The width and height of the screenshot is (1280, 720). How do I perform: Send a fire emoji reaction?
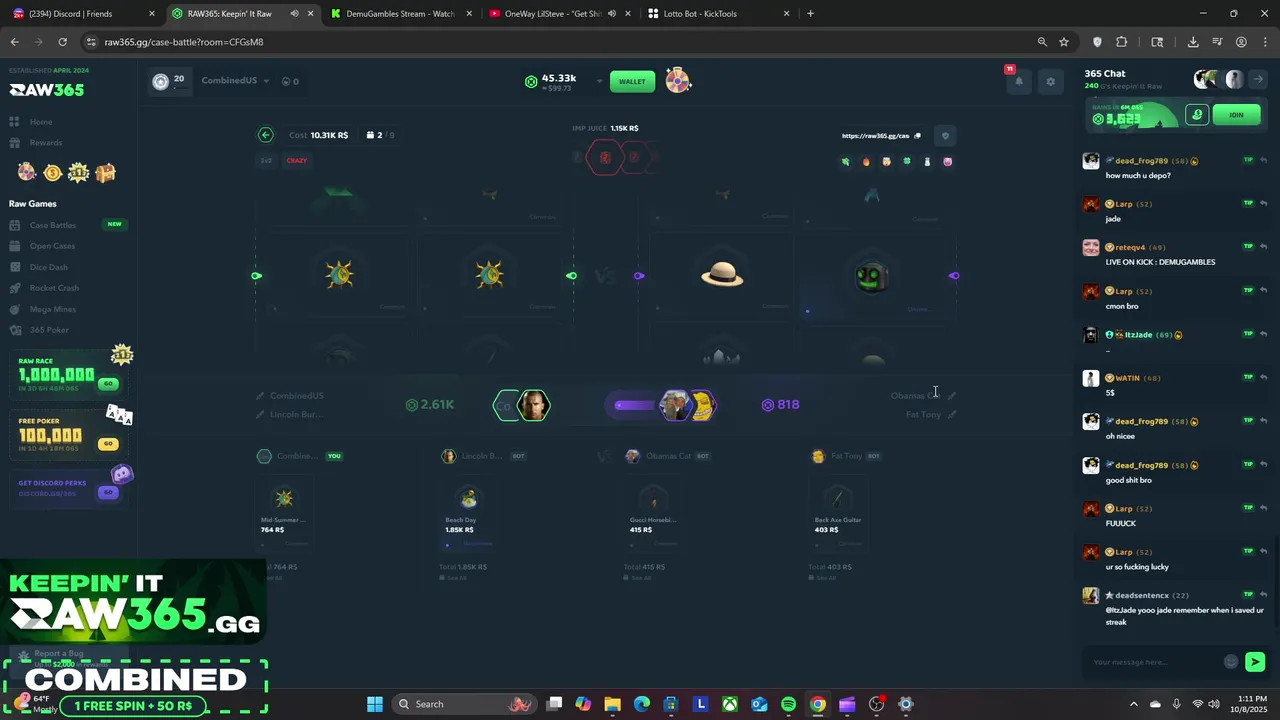[x=866, y=161]
